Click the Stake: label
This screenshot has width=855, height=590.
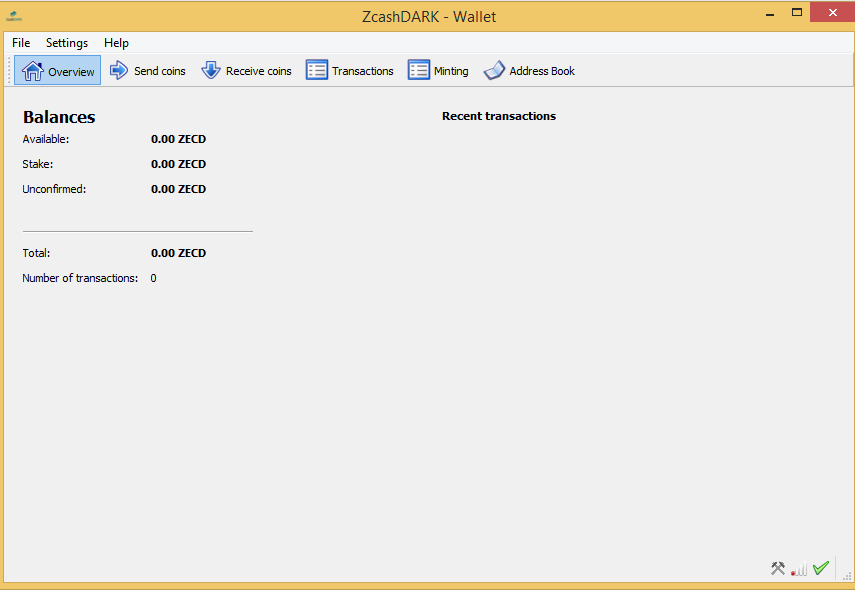click(38, 164)
